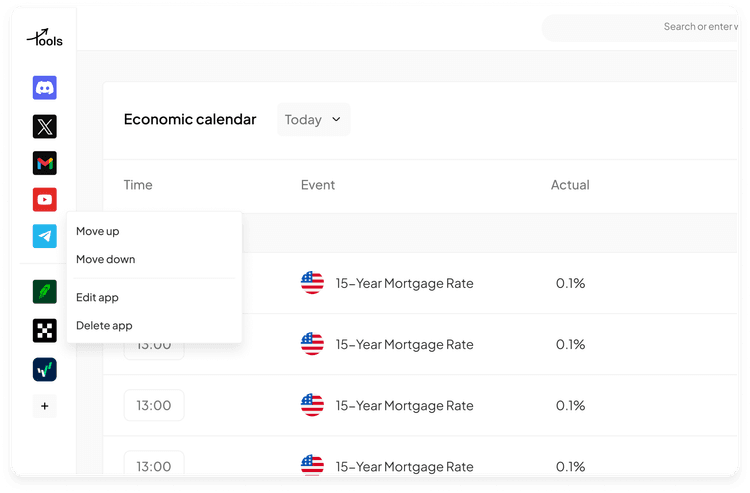Open the X (Twitter) app icon
The height and width of the screenshot is (493, 750).
tap(44, 126)
